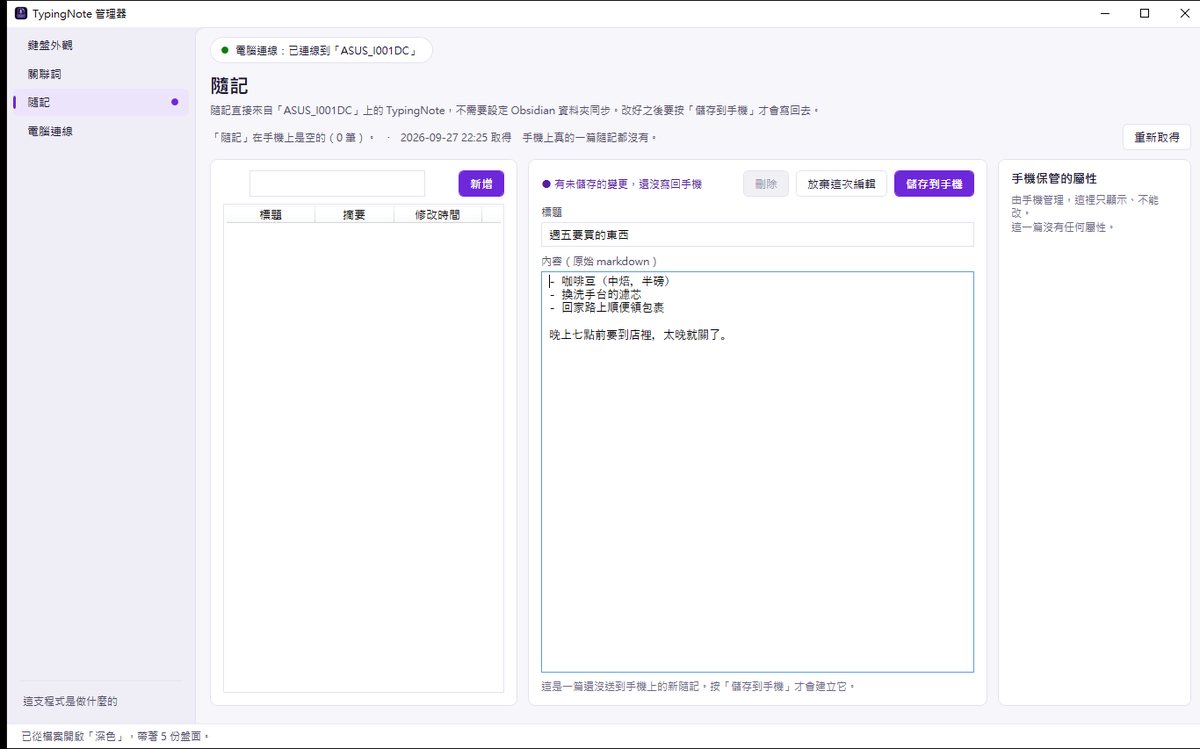This screenshot has height=749, width=1200.
Task: Click into the markdown content editor
Action: click(757, 472)
